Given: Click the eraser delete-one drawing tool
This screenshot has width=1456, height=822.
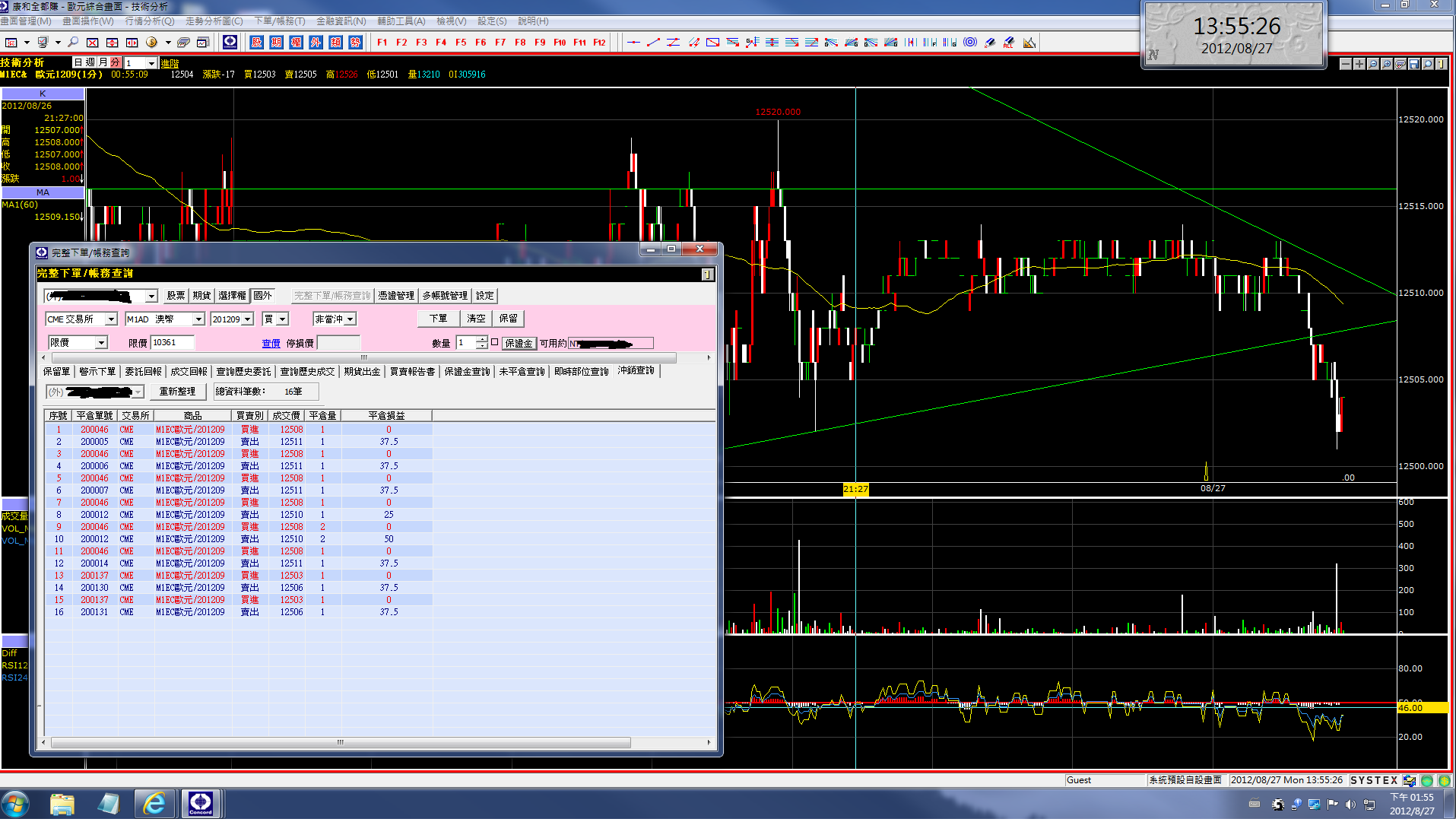Looking at the screenshot, I should 989,43.
